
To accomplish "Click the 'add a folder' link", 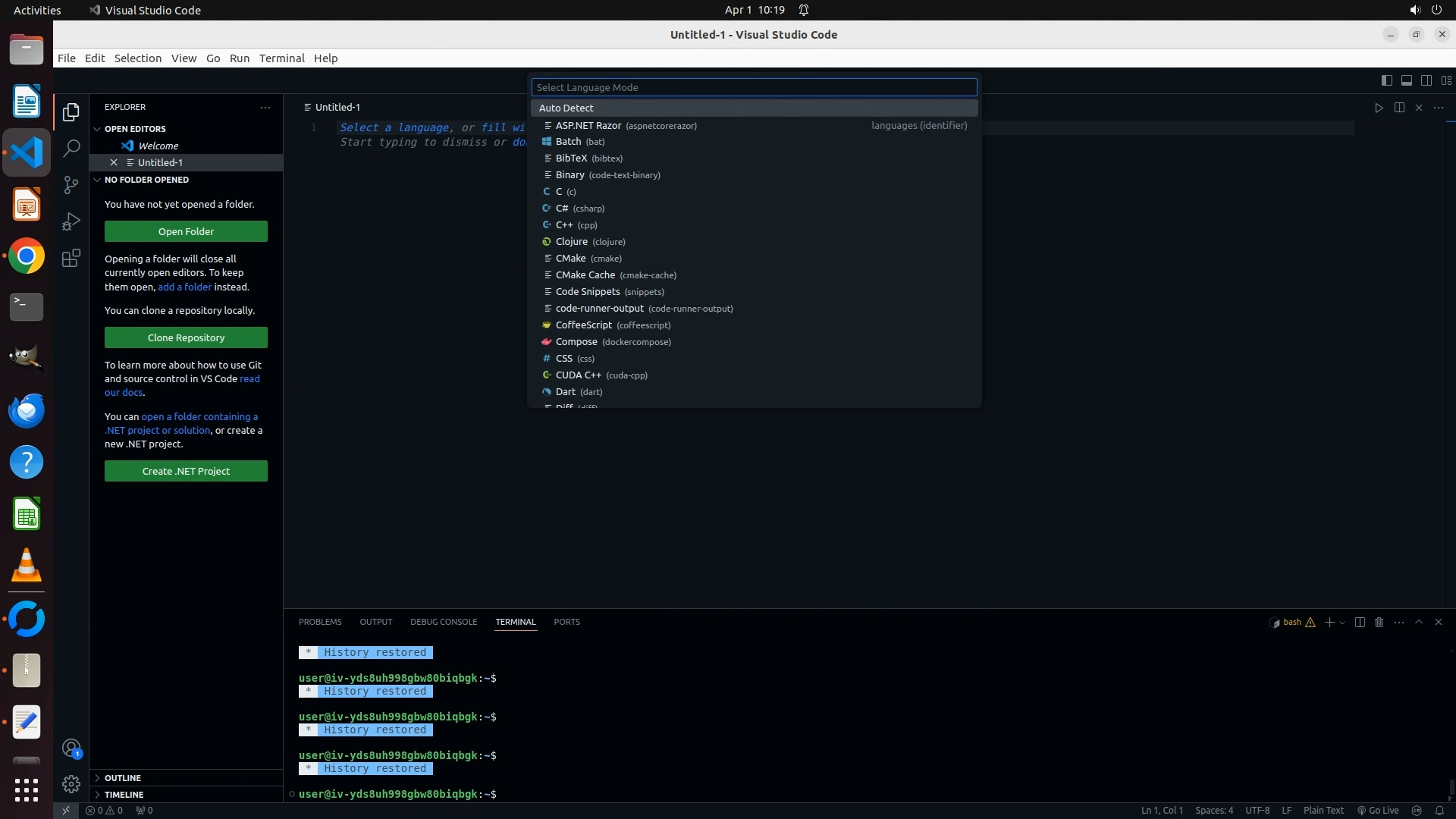I will click(184, 287).
